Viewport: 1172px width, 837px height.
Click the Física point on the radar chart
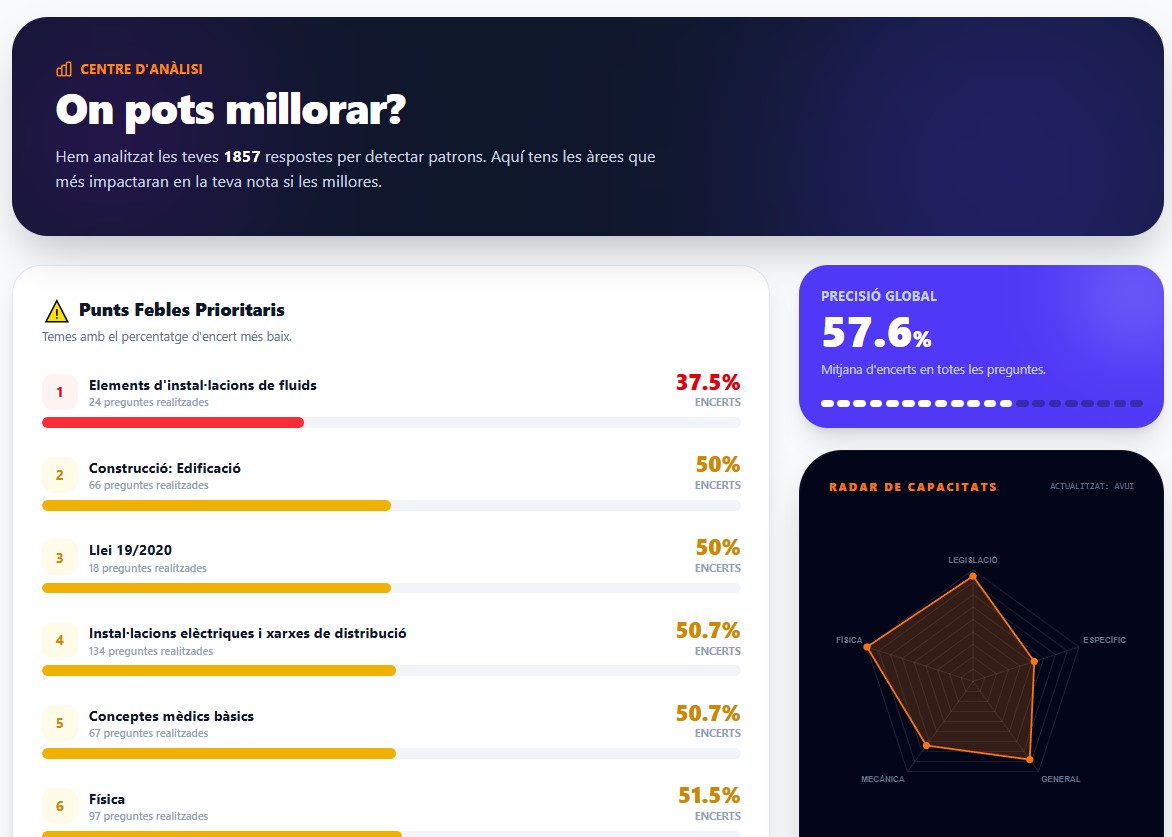(867, 649)
